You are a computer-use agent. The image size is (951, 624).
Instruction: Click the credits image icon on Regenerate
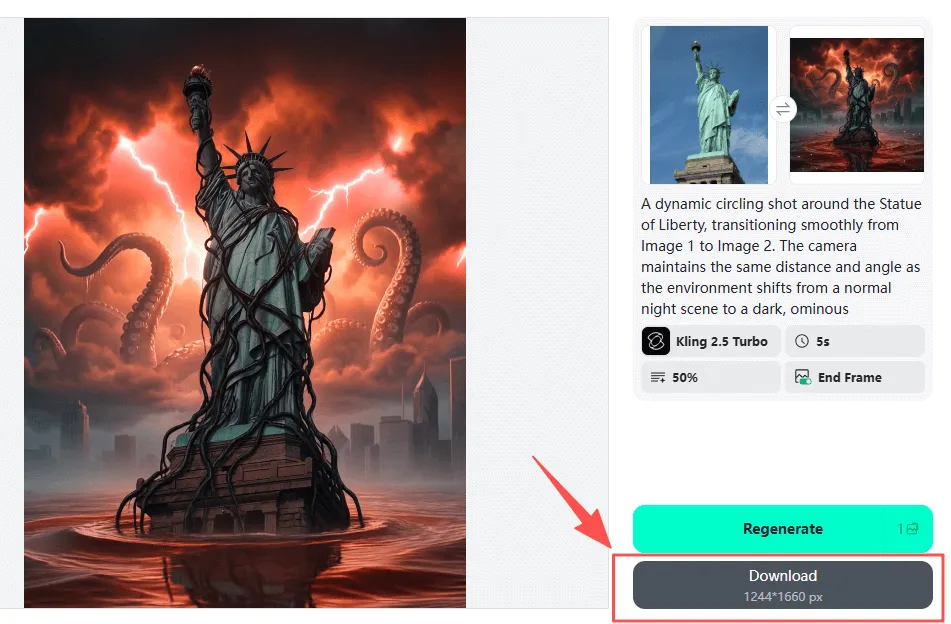(912, 529)
